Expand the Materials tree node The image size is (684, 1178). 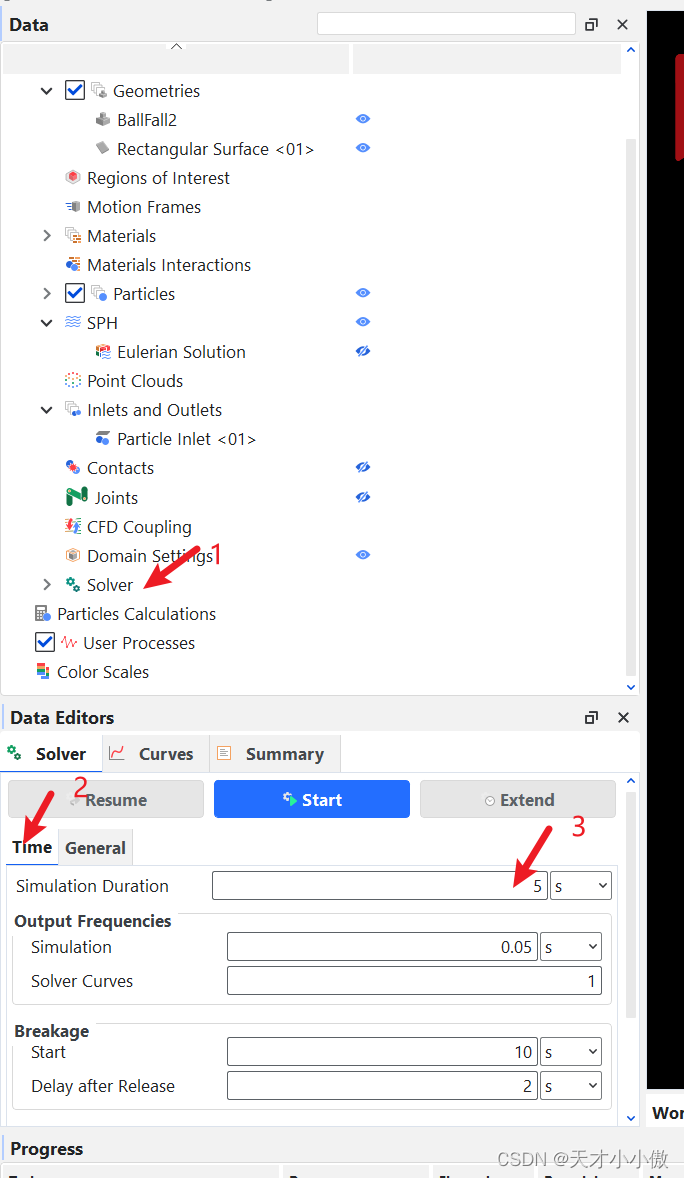click(x=47, y=236)
